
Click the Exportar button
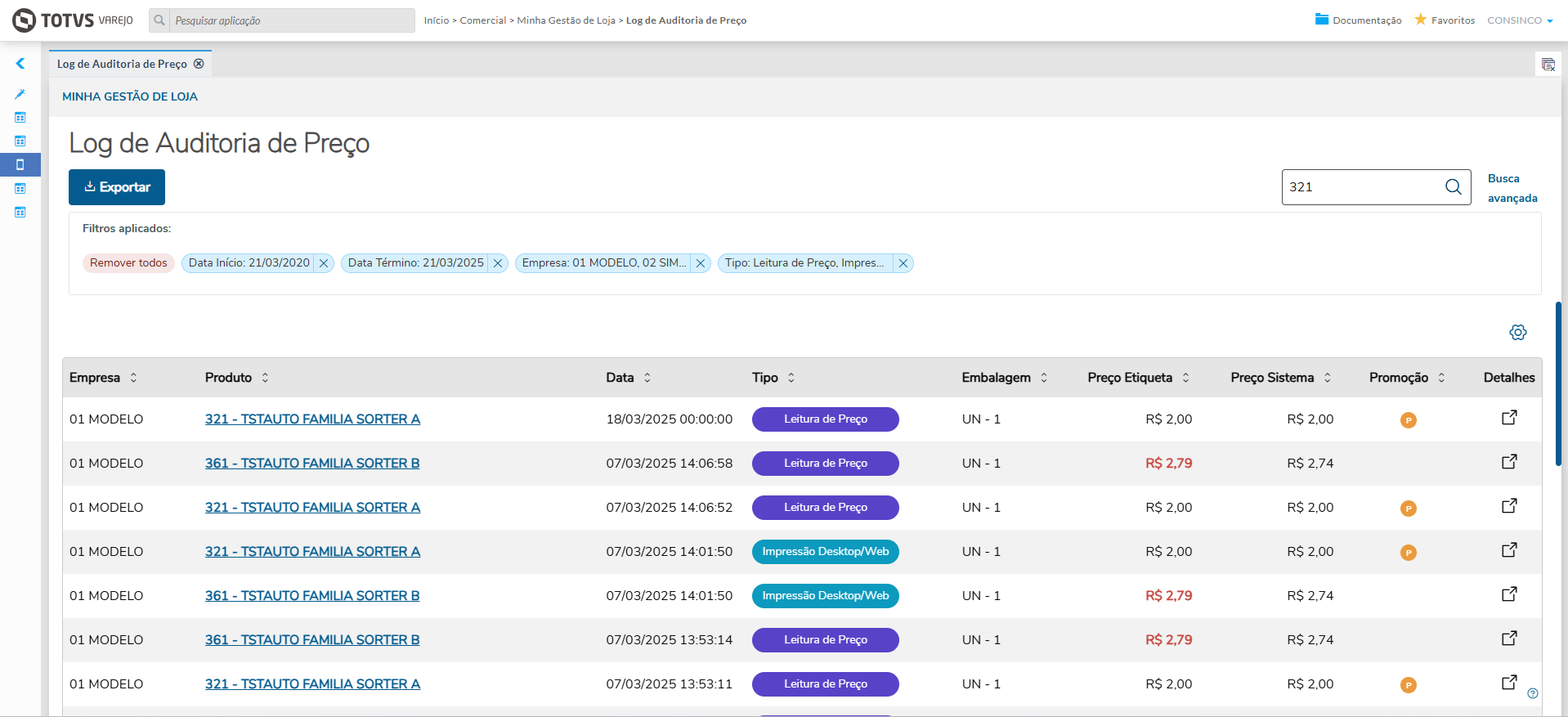pos(117,187)
